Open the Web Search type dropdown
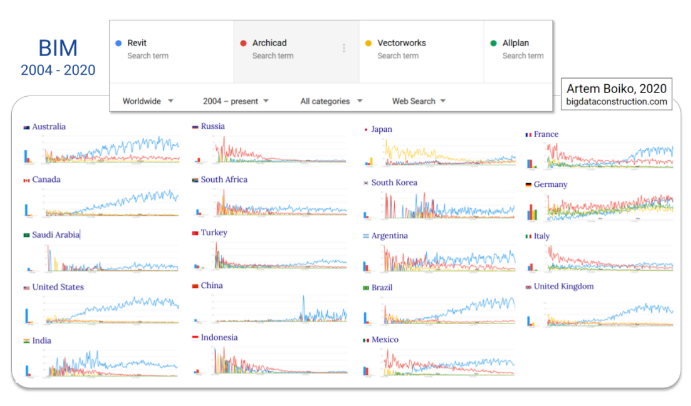 tap(419, 101)
